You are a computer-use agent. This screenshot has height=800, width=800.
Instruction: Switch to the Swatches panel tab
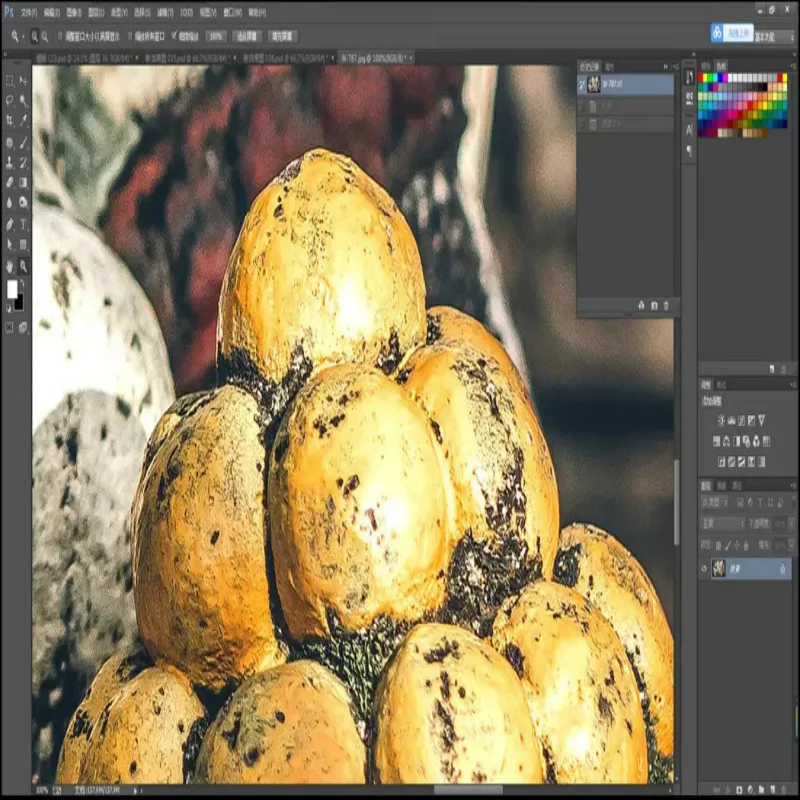pyautogui.click(x=720, y=65)
